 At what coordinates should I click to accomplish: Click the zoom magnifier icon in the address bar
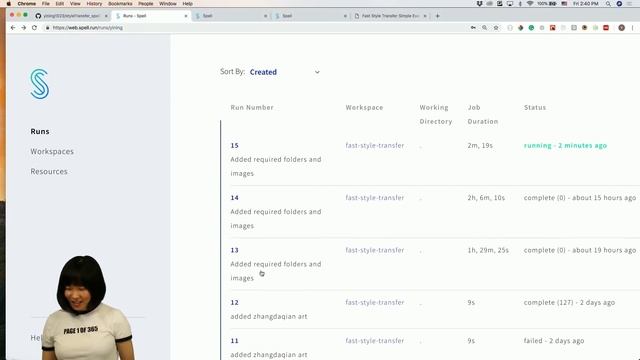pos(484,28)
